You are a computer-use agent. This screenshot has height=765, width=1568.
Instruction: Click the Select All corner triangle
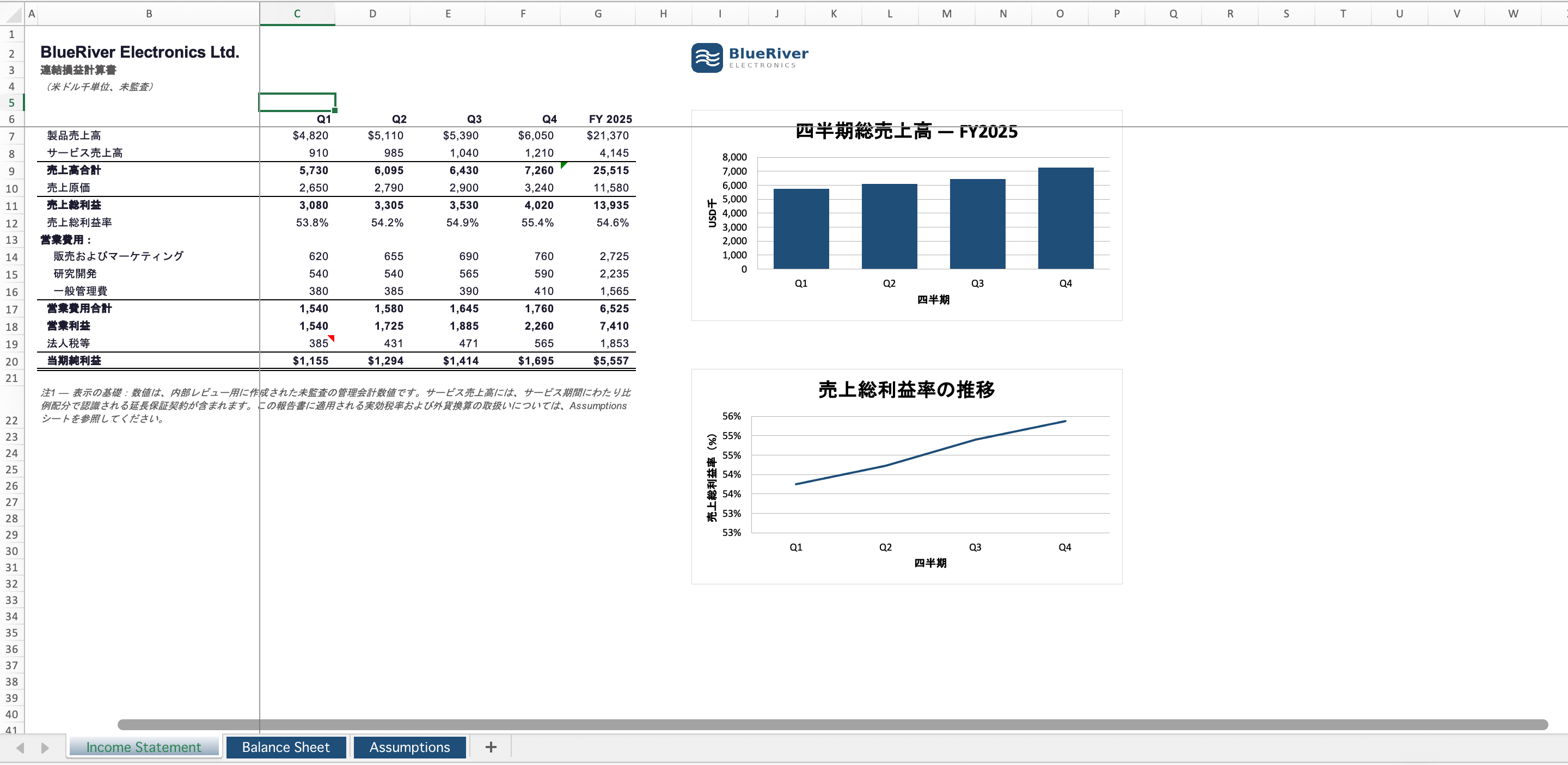coord(14,14)
